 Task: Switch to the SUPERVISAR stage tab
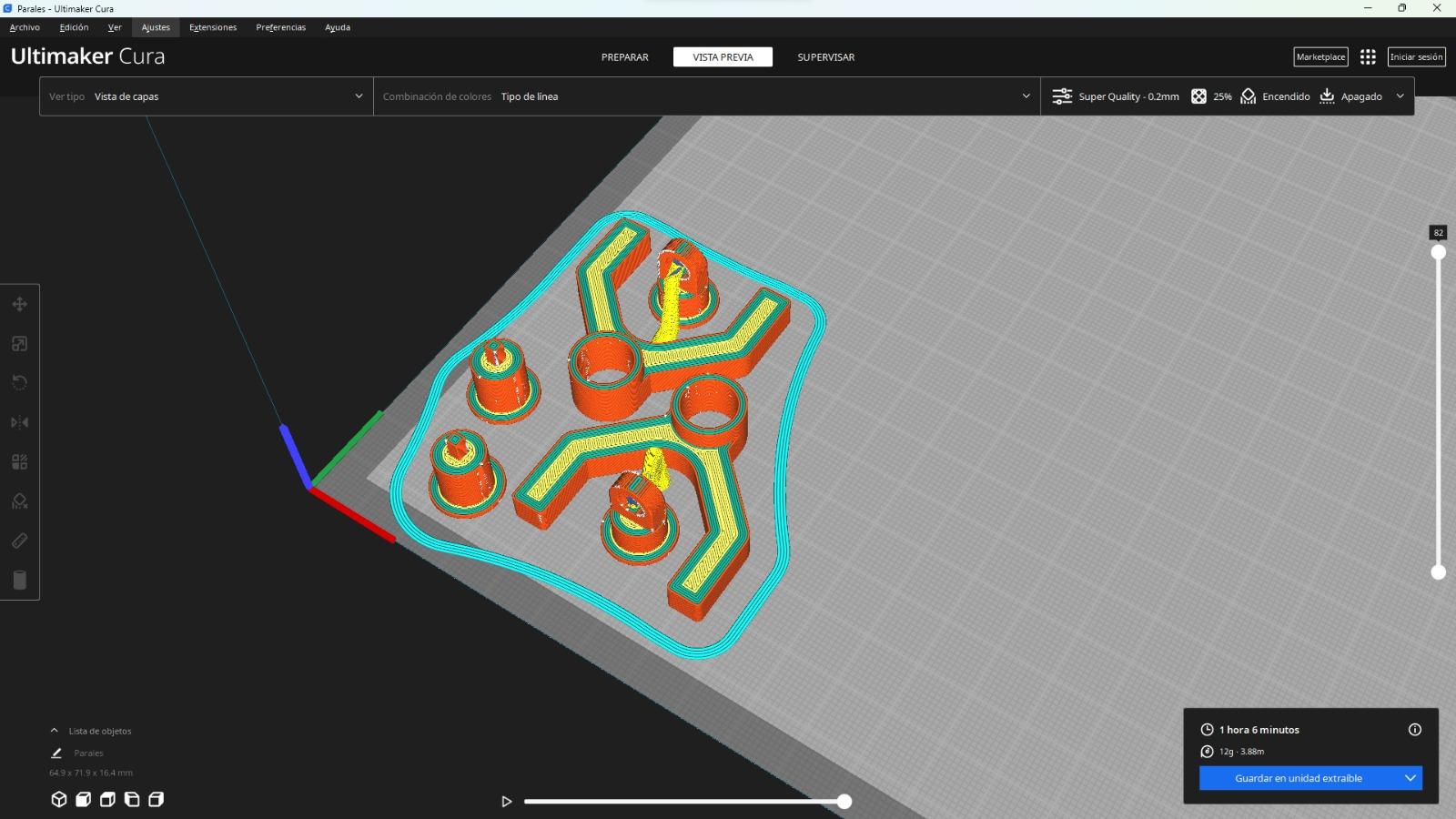pyautogui.click(x=826, y=57)
